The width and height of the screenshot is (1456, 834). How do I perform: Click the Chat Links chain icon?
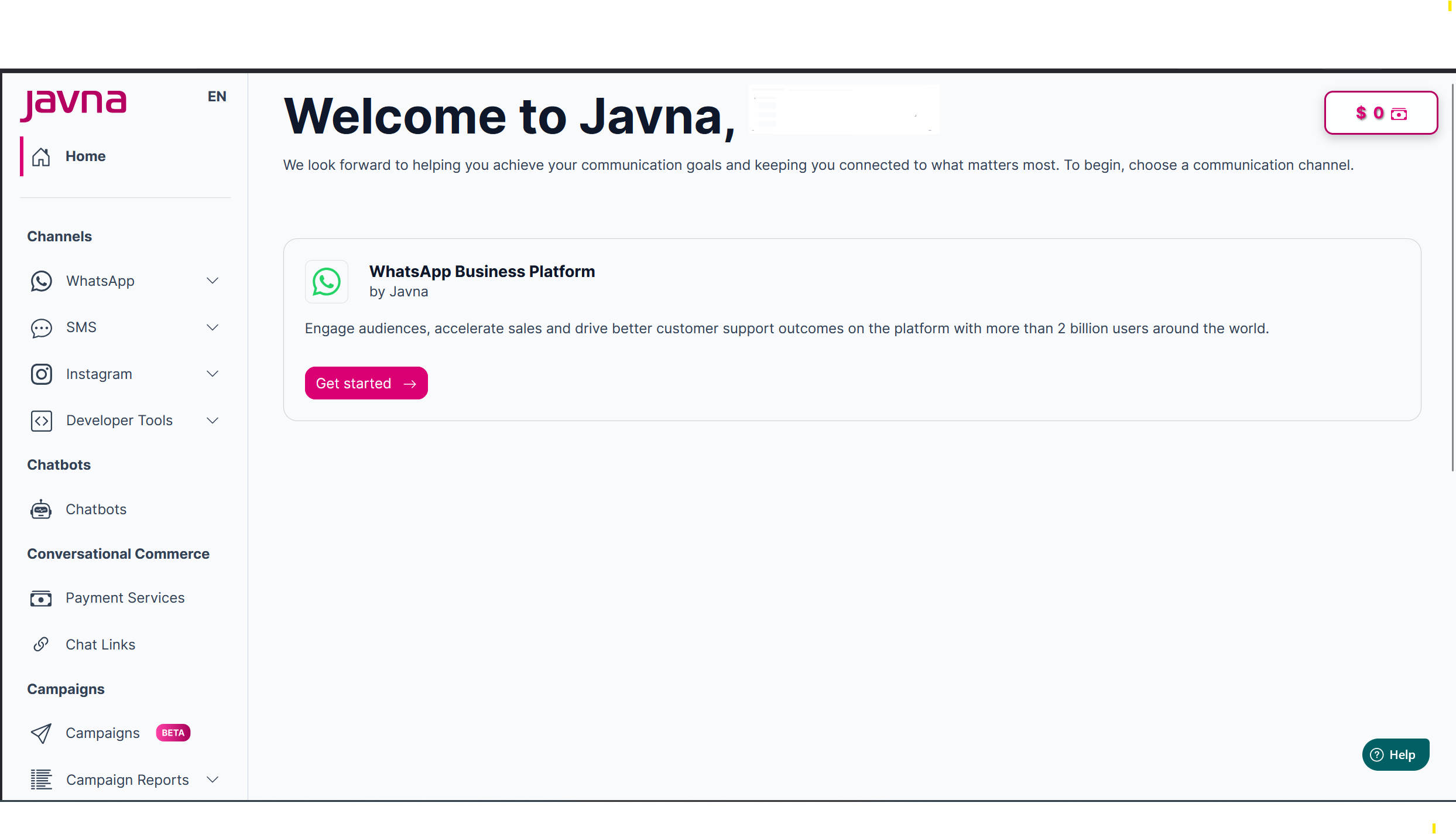point(41,644)
